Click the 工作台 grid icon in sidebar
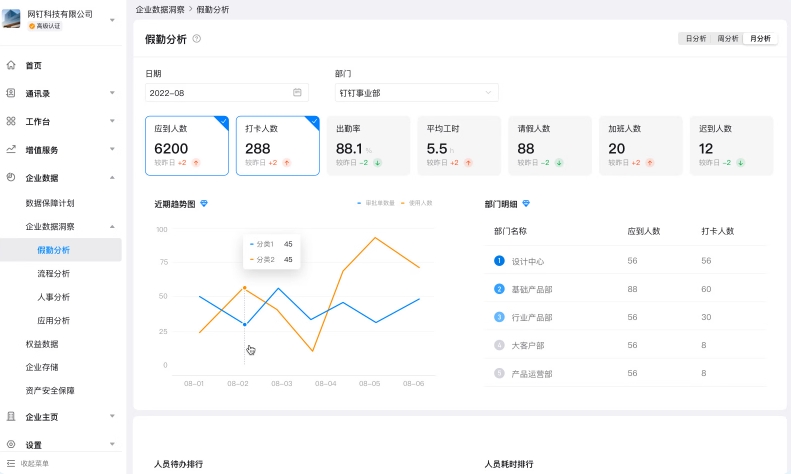Screen dimensions: 791x474 point(11,121)
